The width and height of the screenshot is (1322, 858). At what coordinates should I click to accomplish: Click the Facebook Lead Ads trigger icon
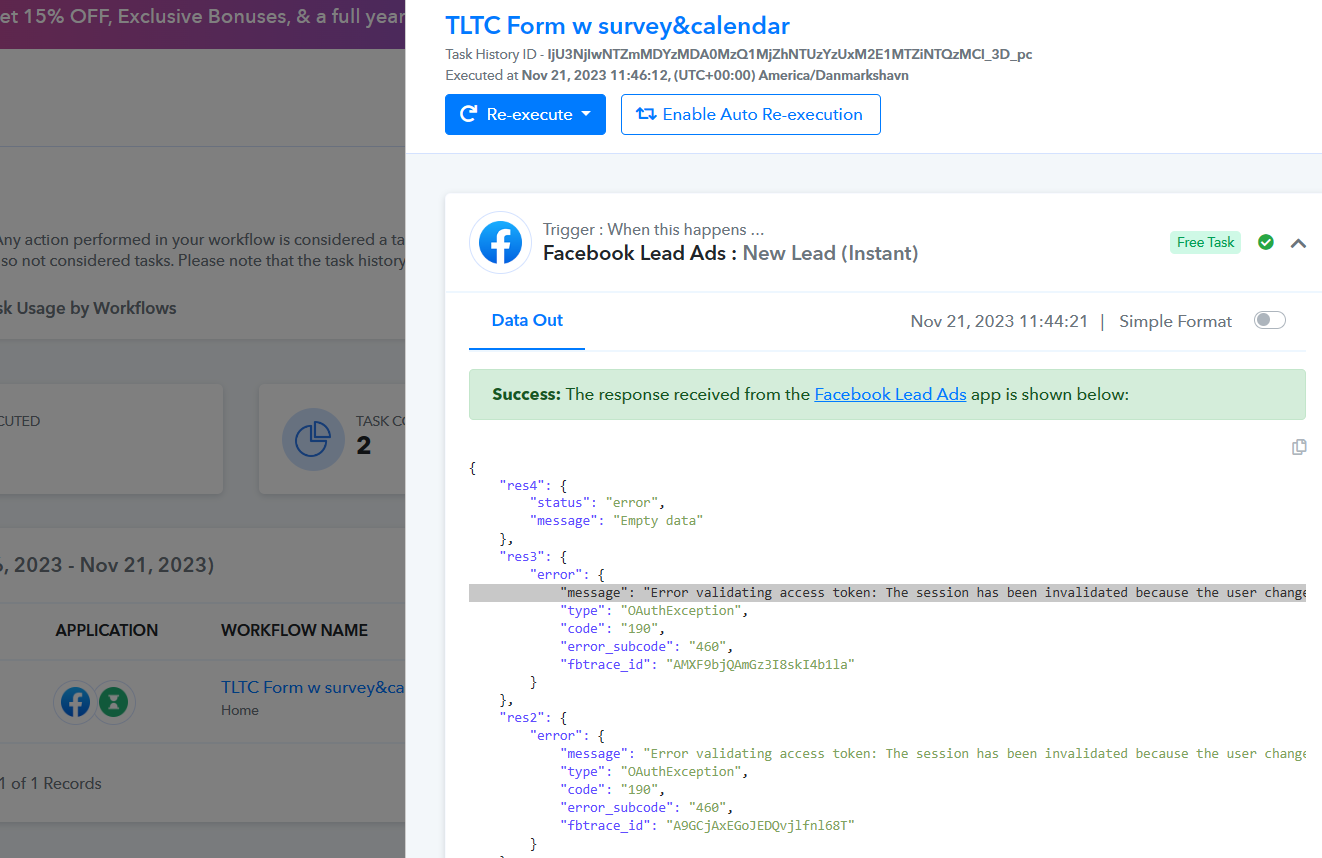tap(500, 243)
